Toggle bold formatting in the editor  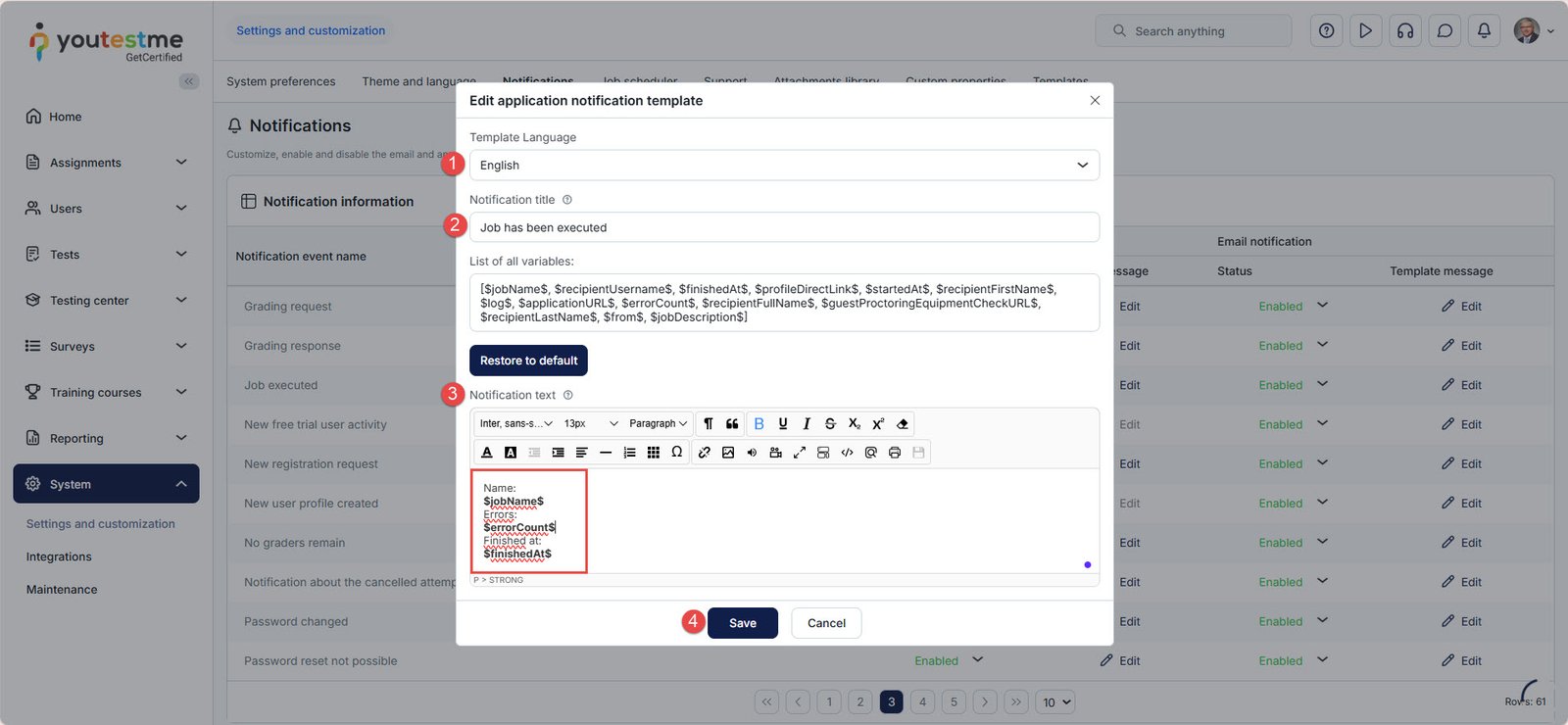click(759, 424)
